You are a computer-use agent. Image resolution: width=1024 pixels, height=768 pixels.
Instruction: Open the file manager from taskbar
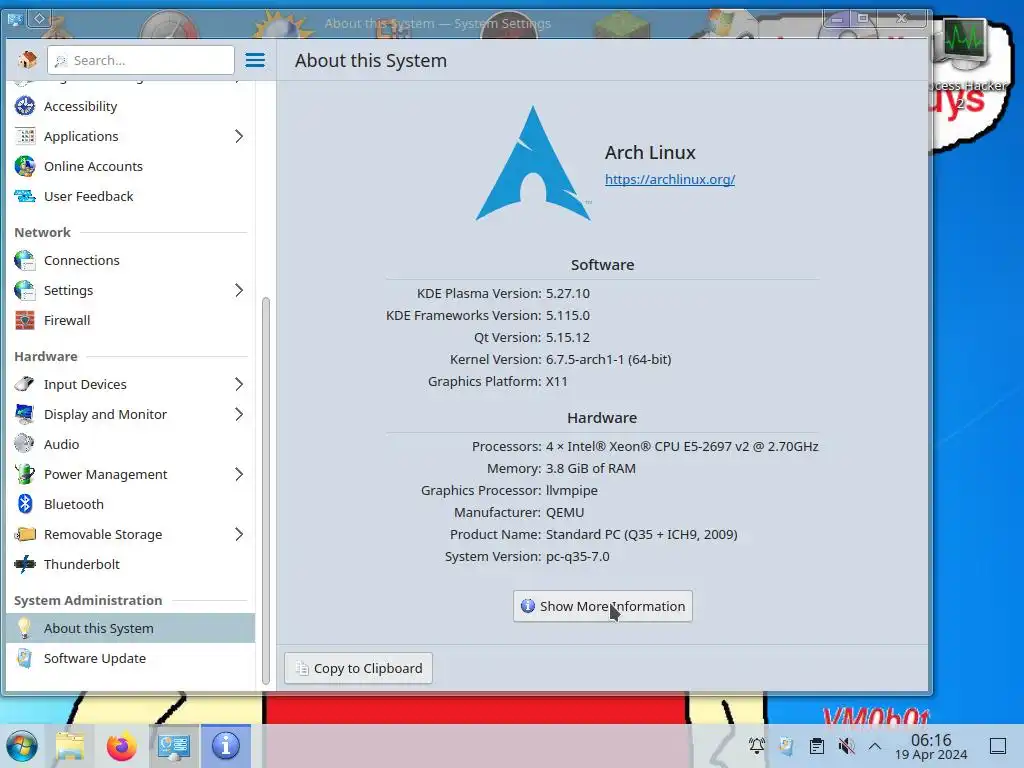pyautogui.click(x=71, y=746)
